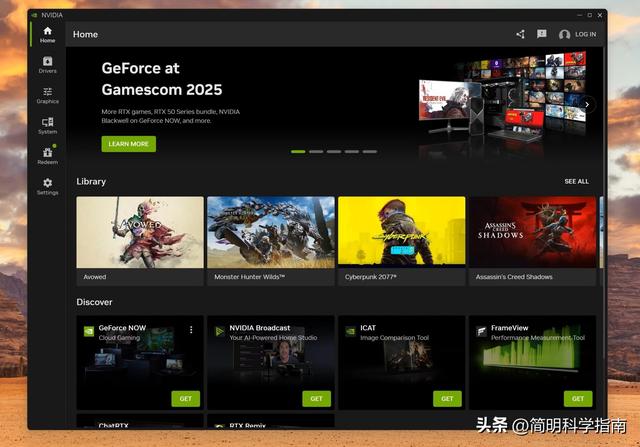
Task: Click the FrameView title text
Action: (x=509, y=328)
